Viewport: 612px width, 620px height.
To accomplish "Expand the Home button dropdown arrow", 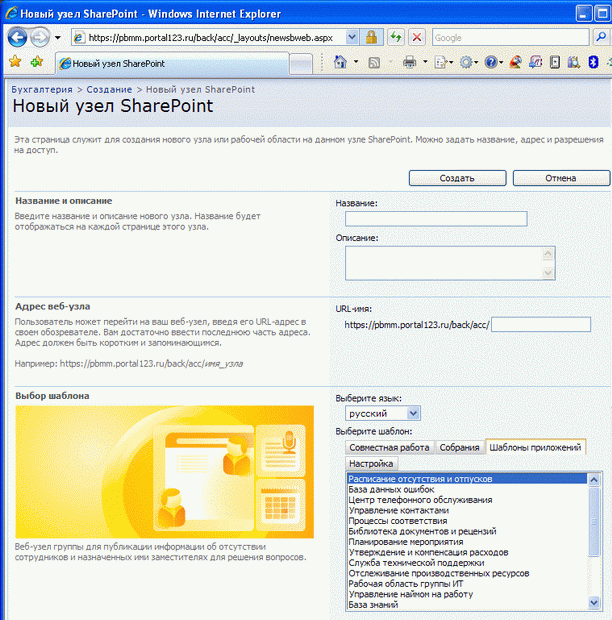I will [356, 62].
